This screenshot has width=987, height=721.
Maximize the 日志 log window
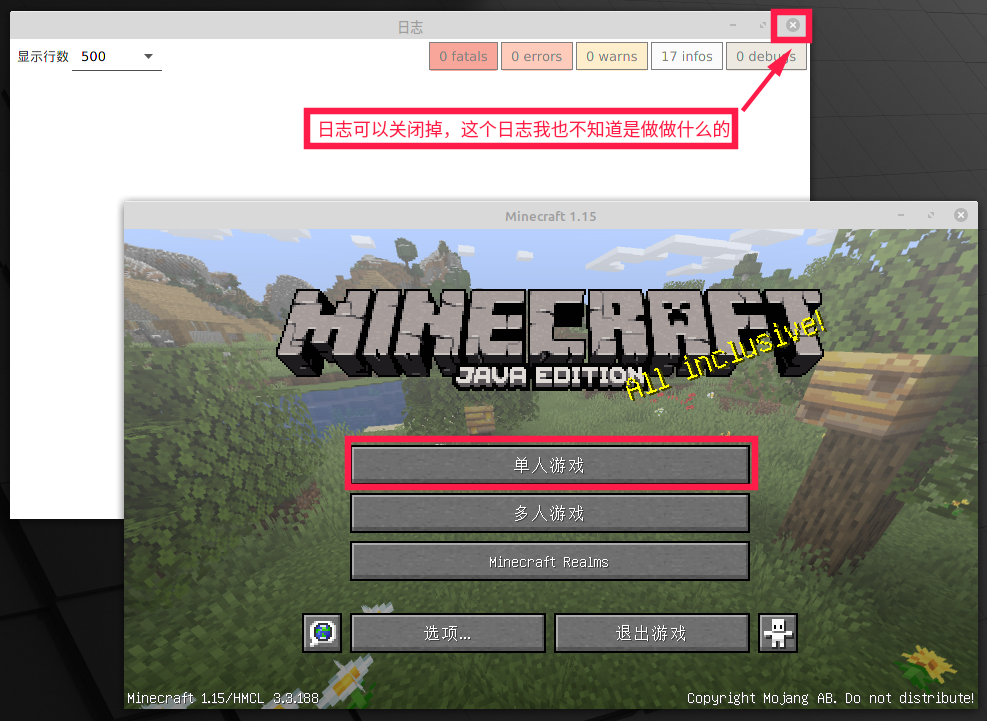tap(763, 25)
